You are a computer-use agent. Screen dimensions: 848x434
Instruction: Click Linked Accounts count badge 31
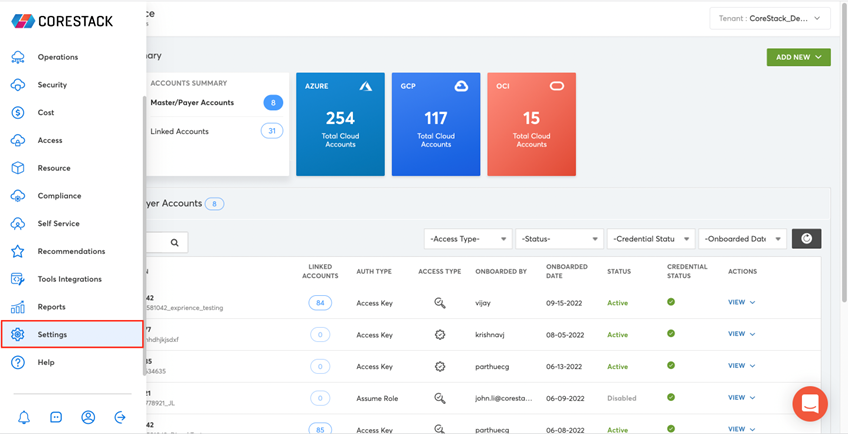coord(272,131)
